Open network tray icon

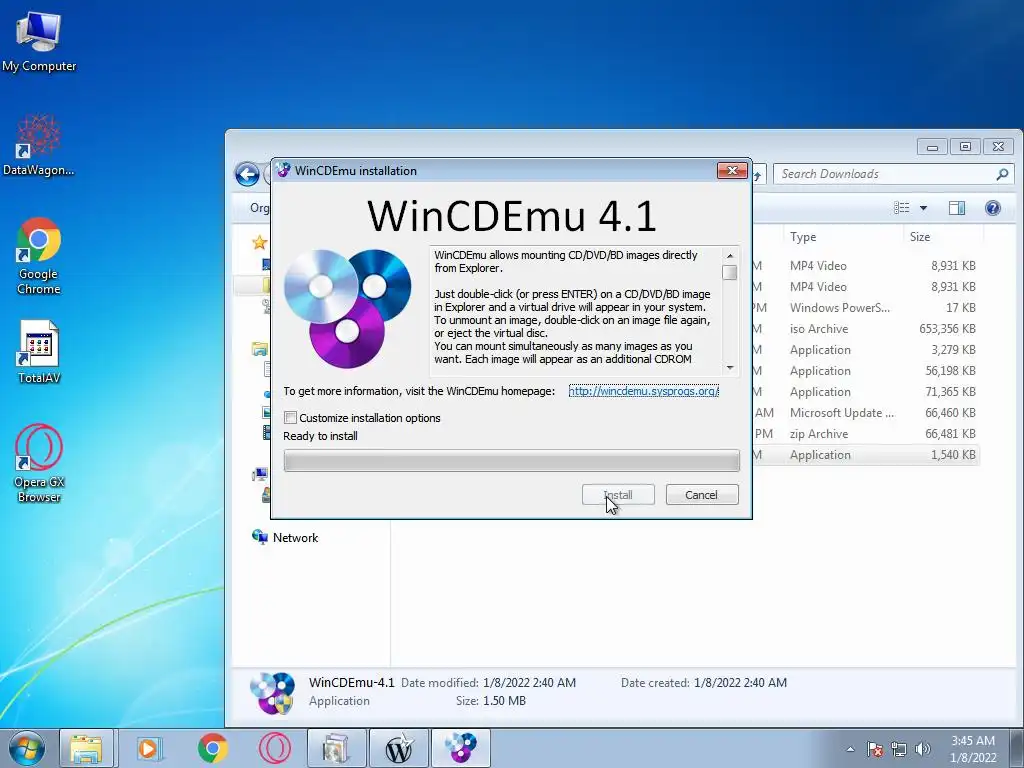click(x=899, y=749)
